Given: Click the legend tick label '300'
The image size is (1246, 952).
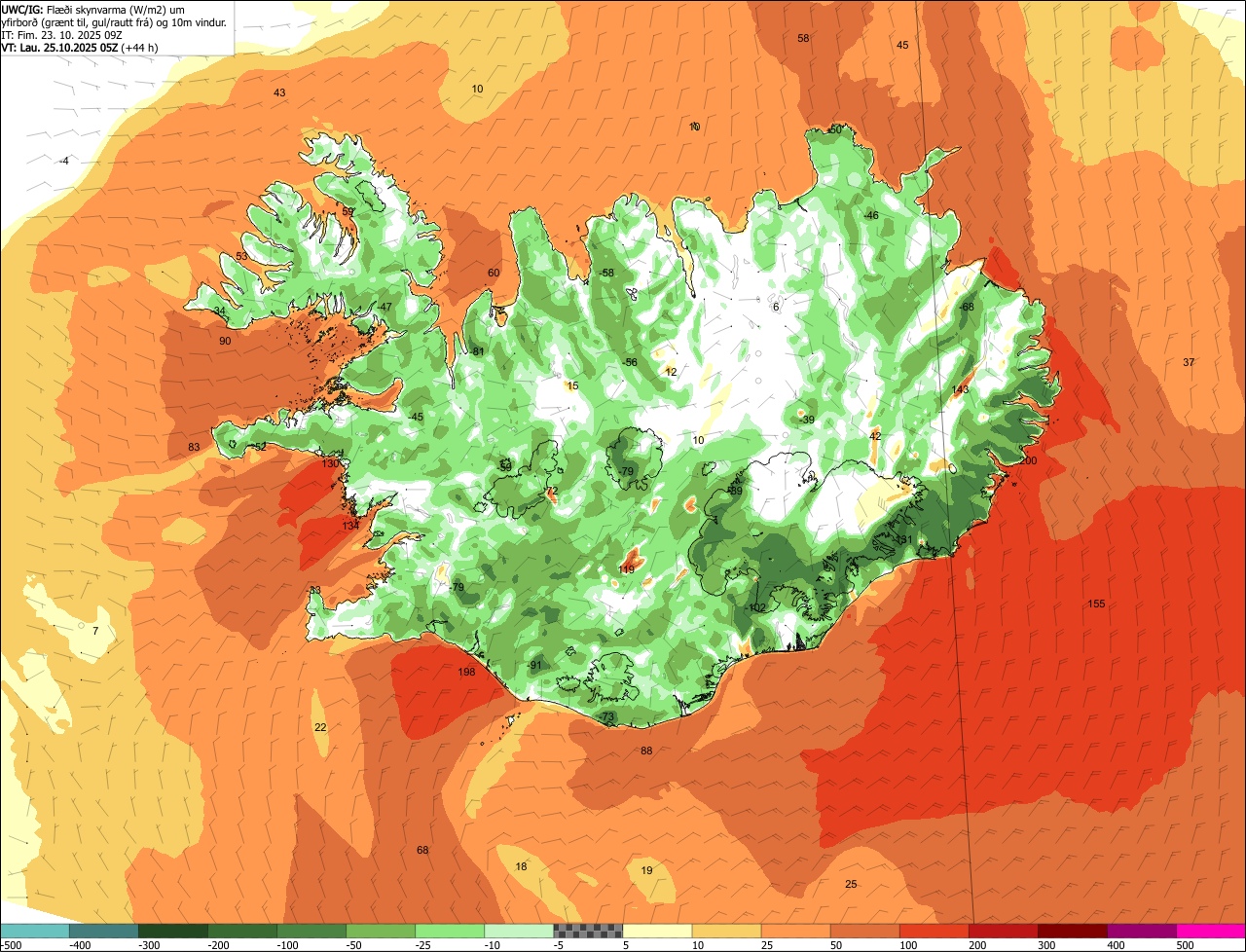Looking at the screenshot, I should pos(1046,945).
